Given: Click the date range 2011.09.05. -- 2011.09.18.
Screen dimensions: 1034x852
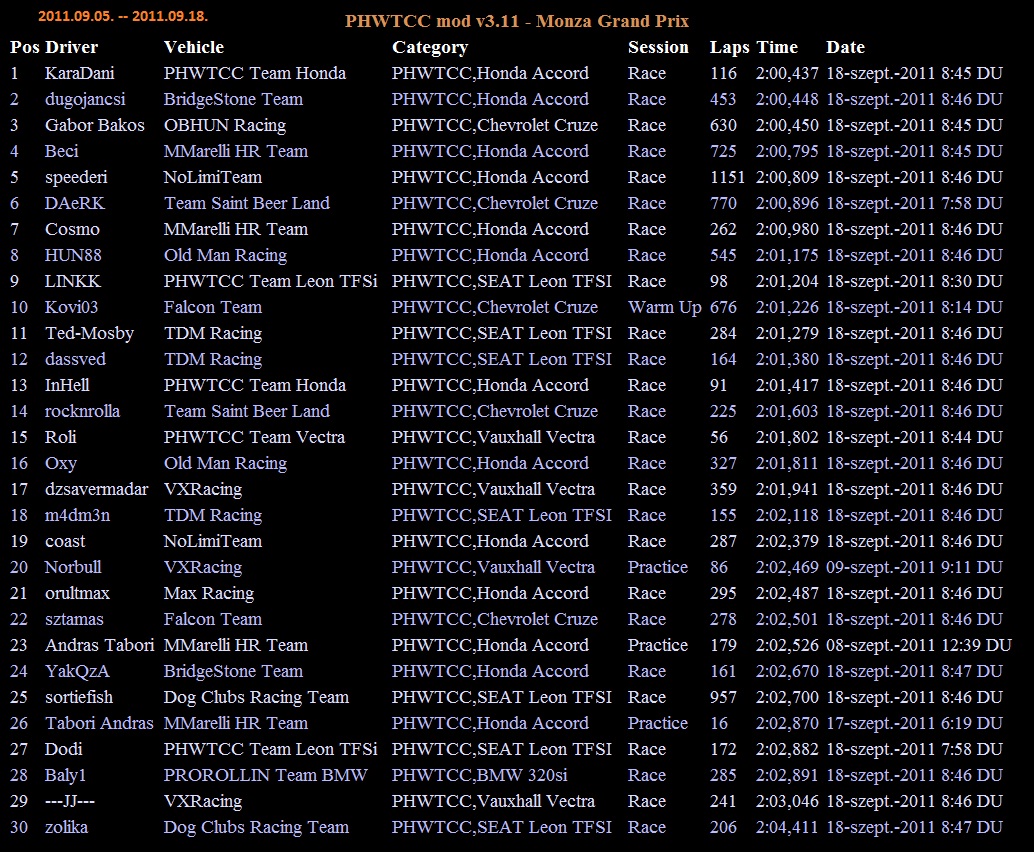Looking at the screenshot, I should click(123, 16).
